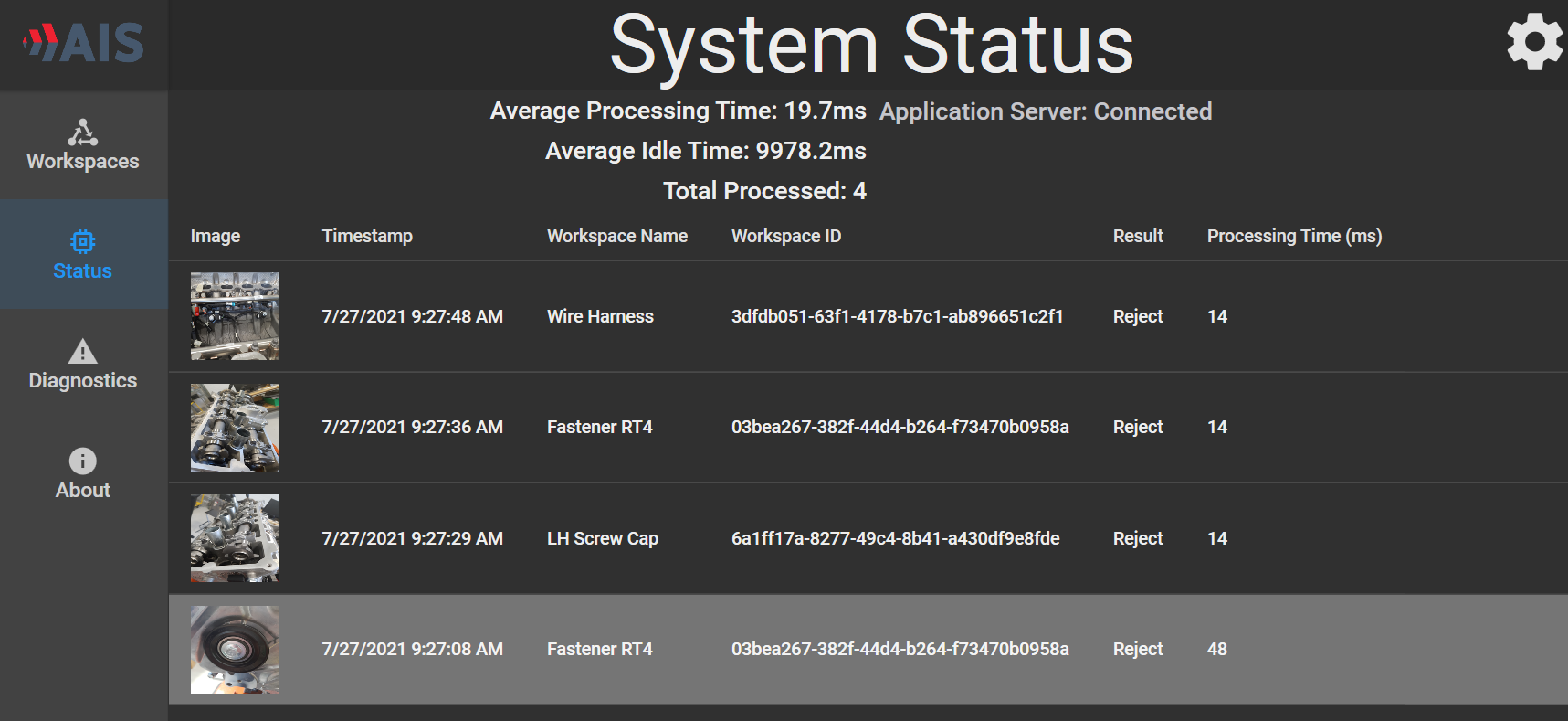Click Reject result in LH Screw Cap row

(1137, 538)
